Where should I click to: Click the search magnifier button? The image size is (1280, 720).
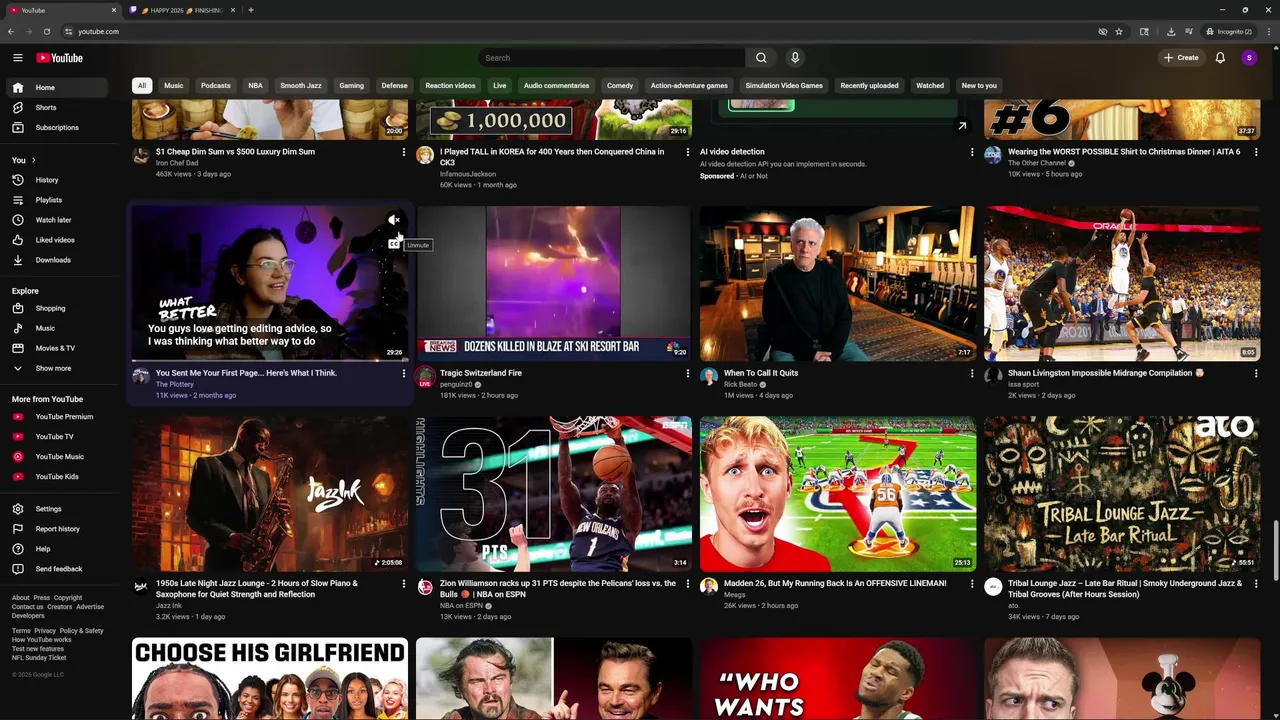761,58
